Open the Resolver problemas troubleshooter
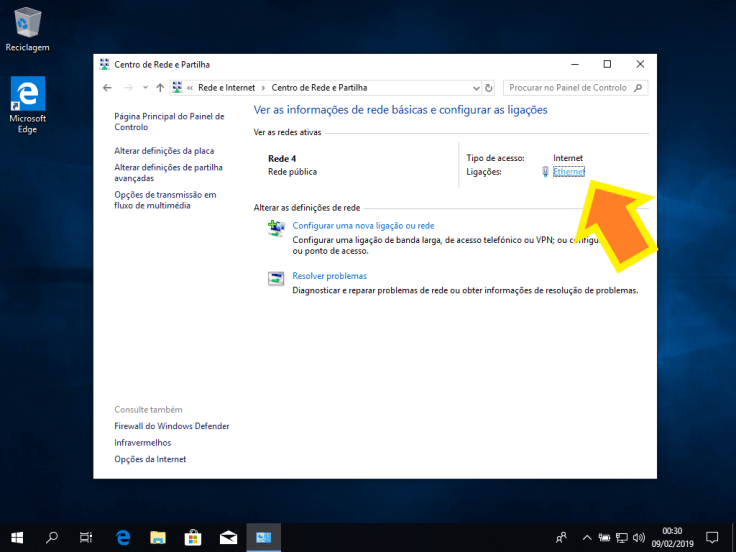Screen dimensions: 736x552 (329, 276)
